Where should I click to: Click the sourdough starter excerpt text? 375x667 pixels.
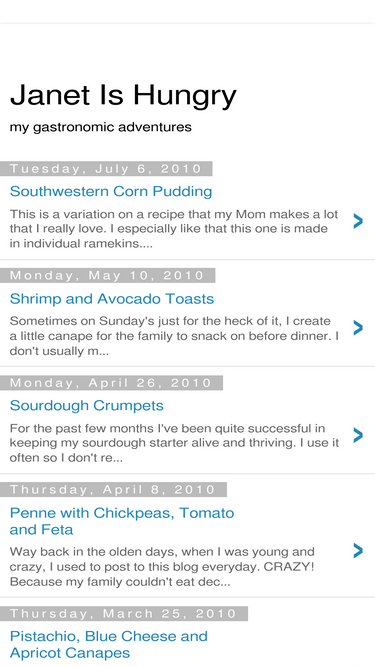point(174,443)
